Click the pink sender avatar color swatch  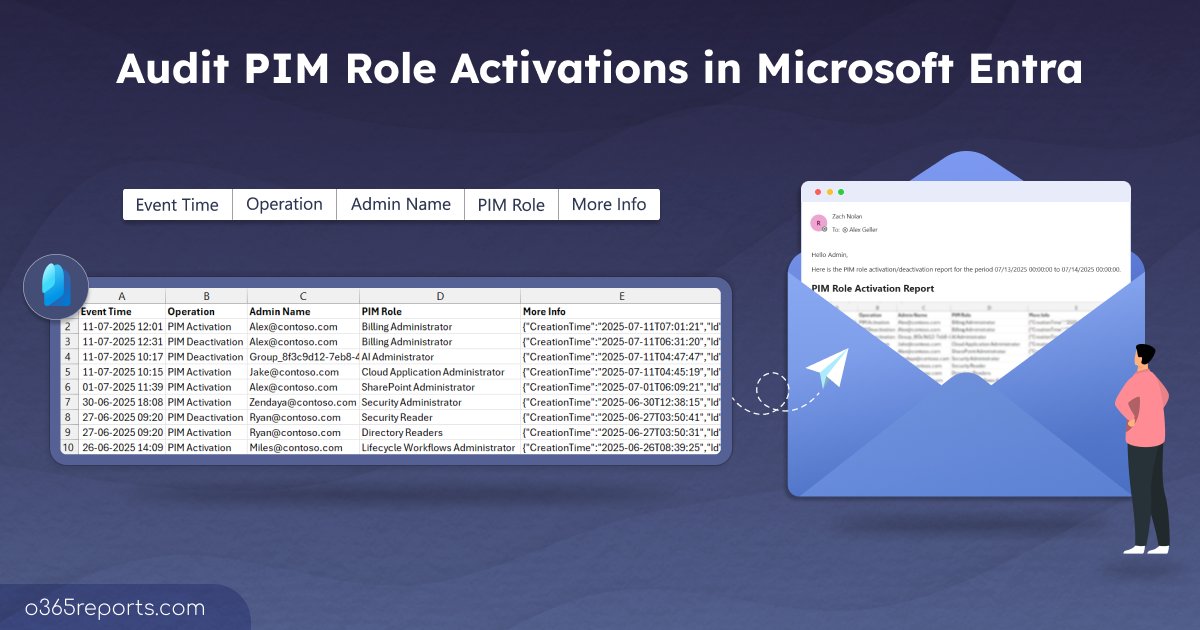pos(818,222)
